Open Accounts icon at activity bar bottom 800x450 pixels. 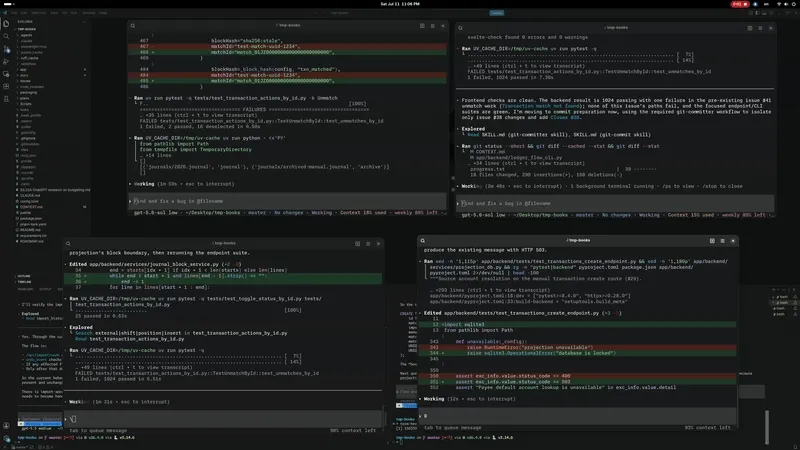click(6, 425)
